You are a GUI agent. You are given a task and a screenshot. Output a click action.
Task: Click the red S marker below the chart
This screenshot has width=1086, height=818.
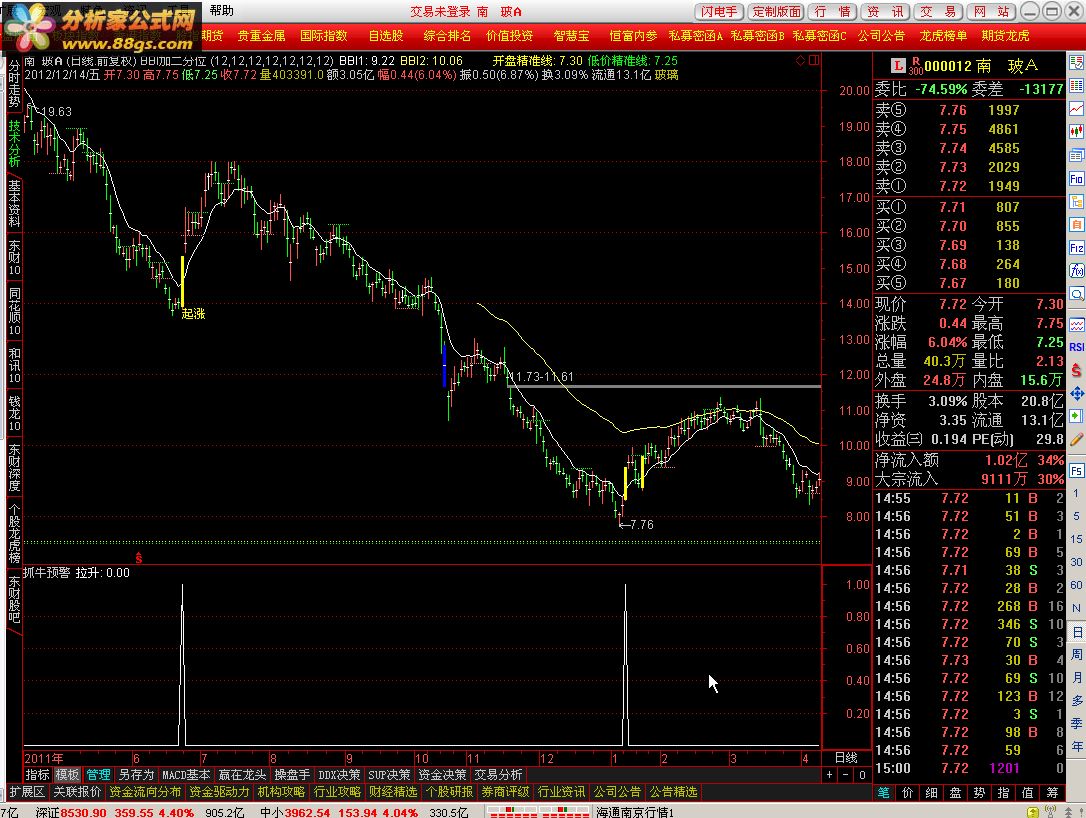click(139, 558)
